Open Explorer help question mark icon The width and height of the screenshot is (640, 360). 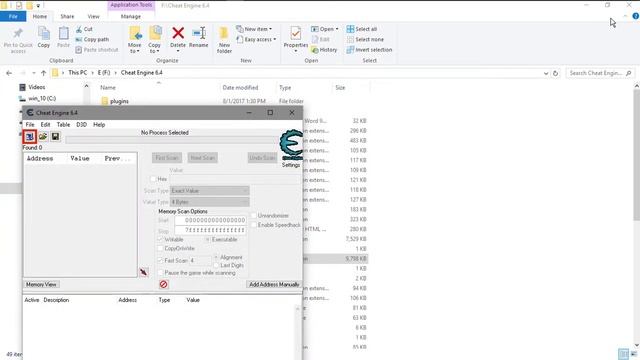(636, 16)
